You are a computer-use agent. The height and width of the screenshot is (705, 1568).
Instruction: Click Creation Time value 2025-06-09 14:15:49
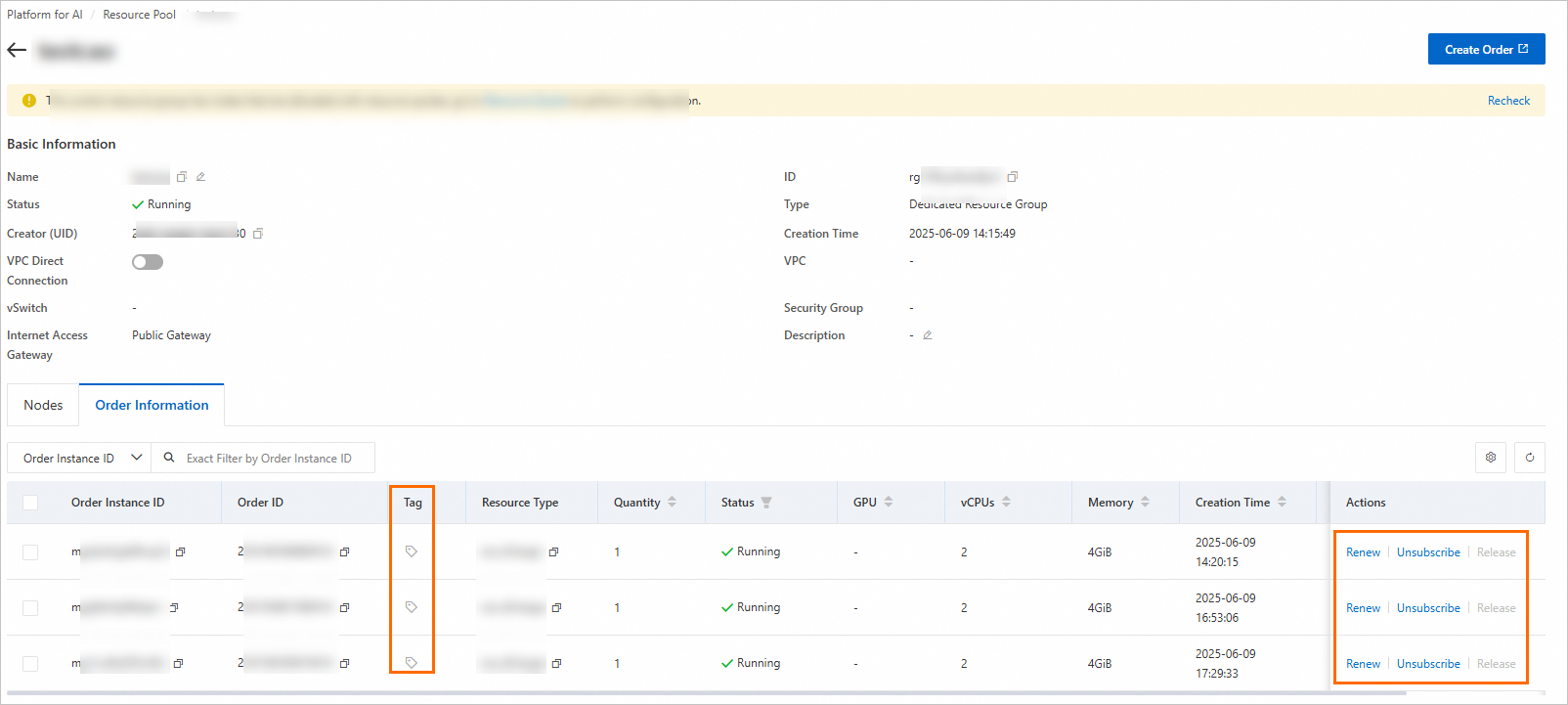[962, 234]
